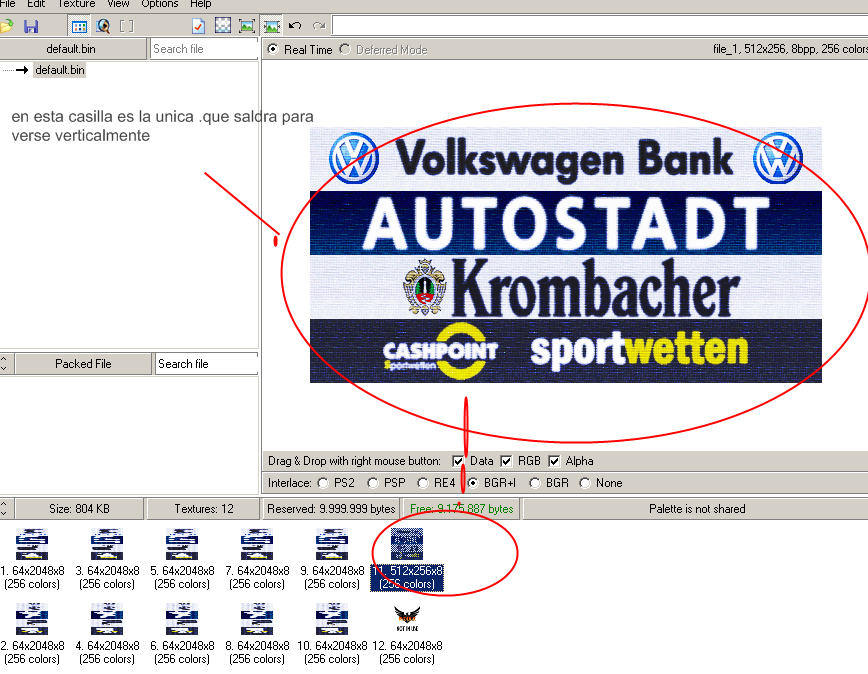The height and width of the screenshot is (674, 868).
Task: Select default.bin in the file tree
Action: (59, 70)
